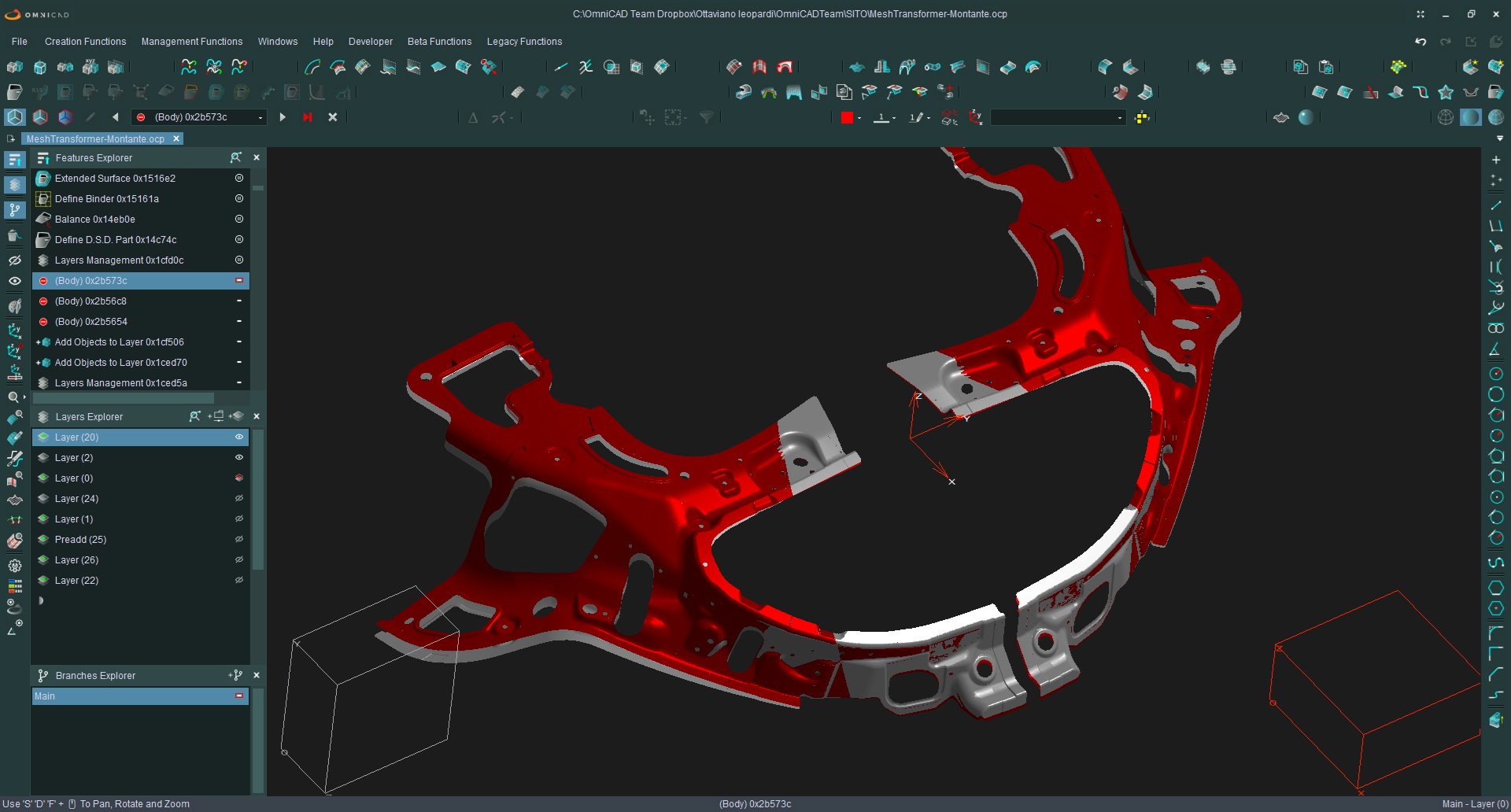Viewport: 1511px width, 812px height.
Task: Click the add branch icon in Branches Explorer
Action: 235,675
